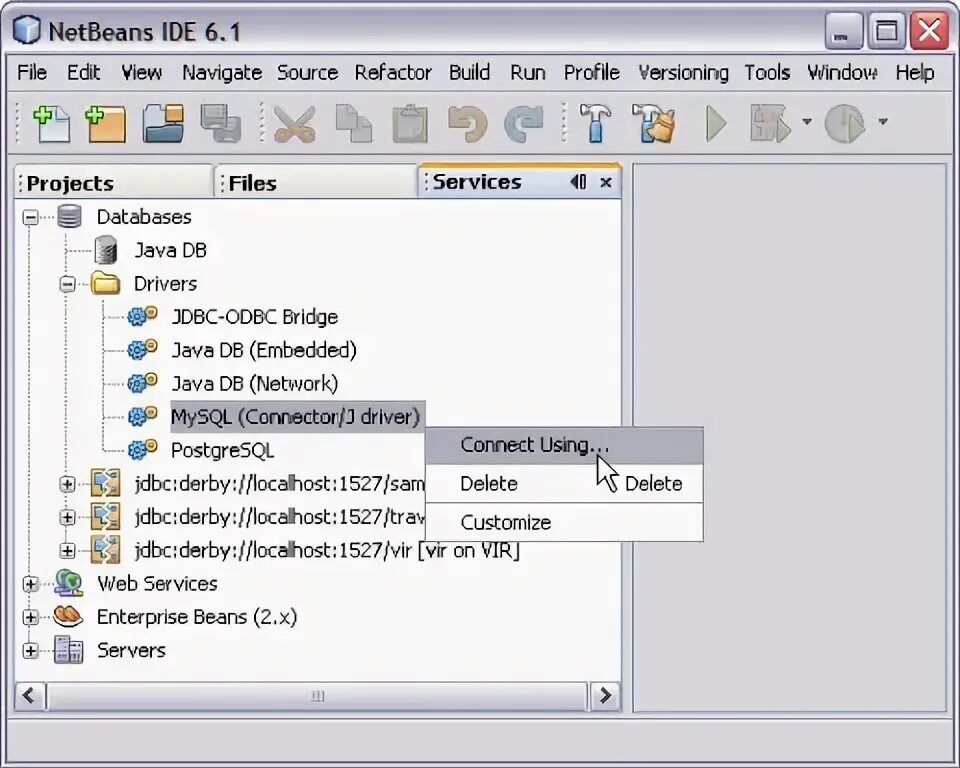Viewport: 960px width, 768px height.
Task: Switch to the Projects tab
Action: (x=113, y=183)
